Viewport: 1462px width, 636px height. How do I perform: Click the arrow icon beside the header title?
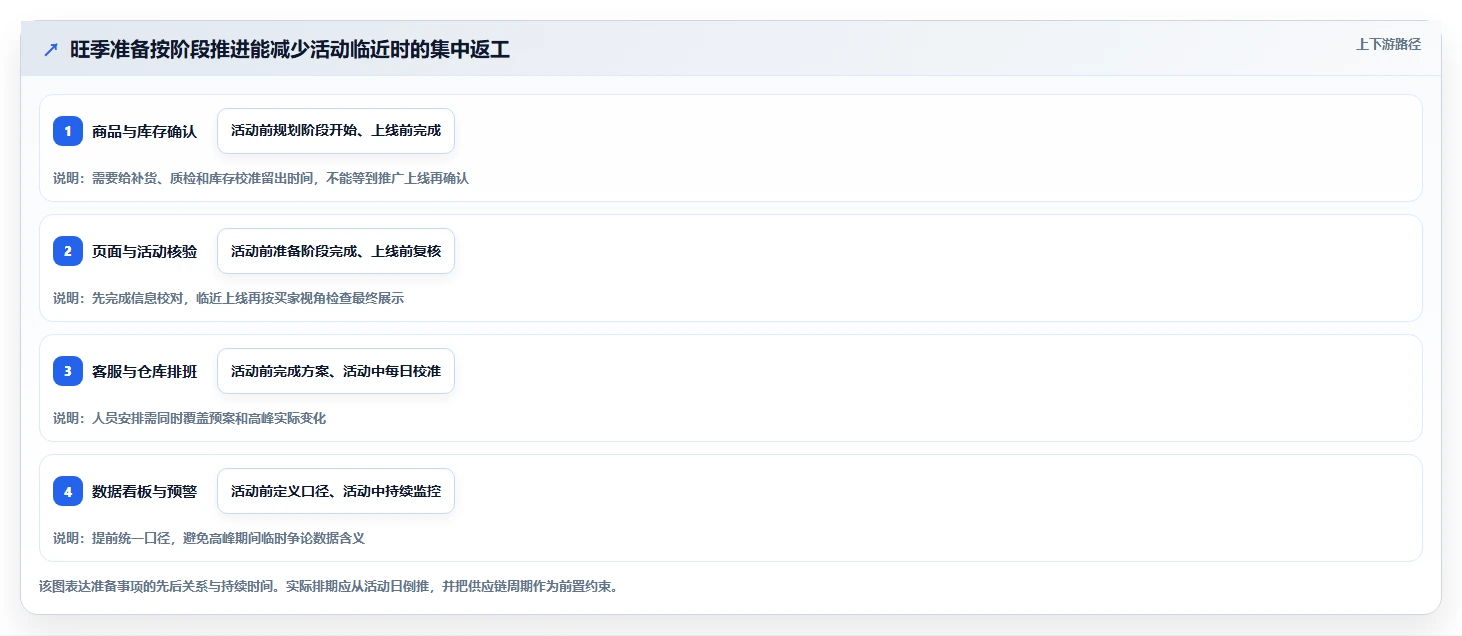50,50
